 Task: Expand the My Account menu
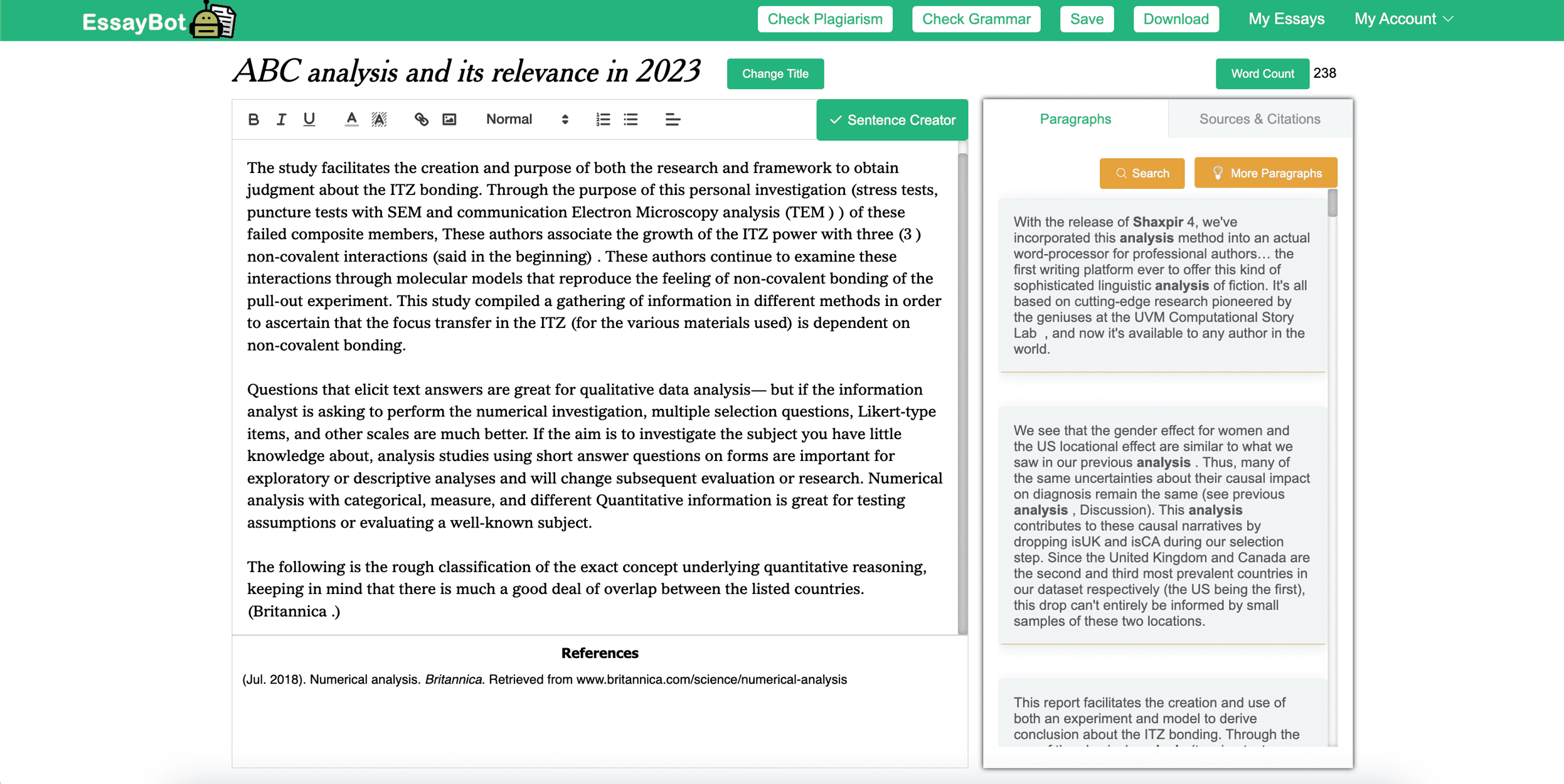[1403, 18]
